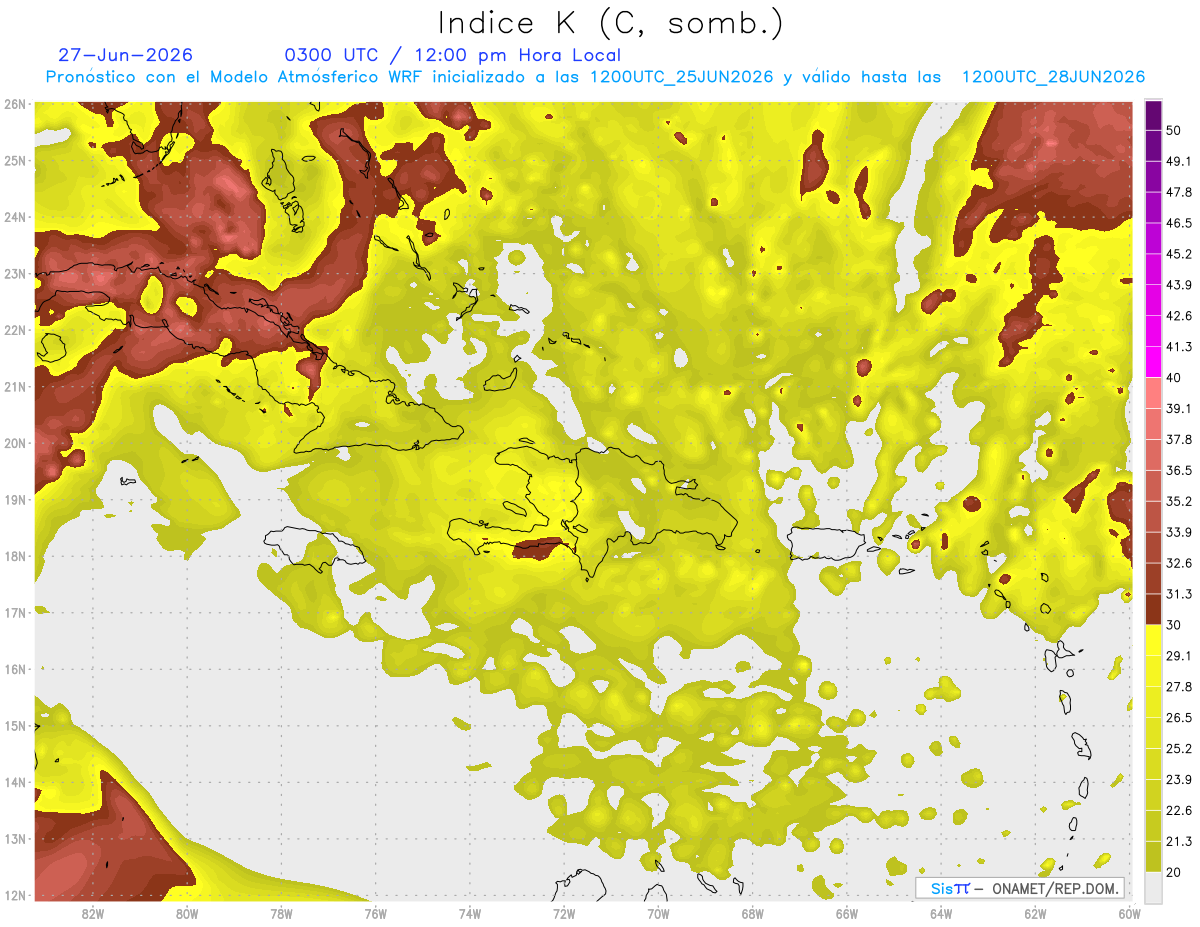Click colorbar value "39.1"
1200x927 pixels.
[x=1179, y=409]
